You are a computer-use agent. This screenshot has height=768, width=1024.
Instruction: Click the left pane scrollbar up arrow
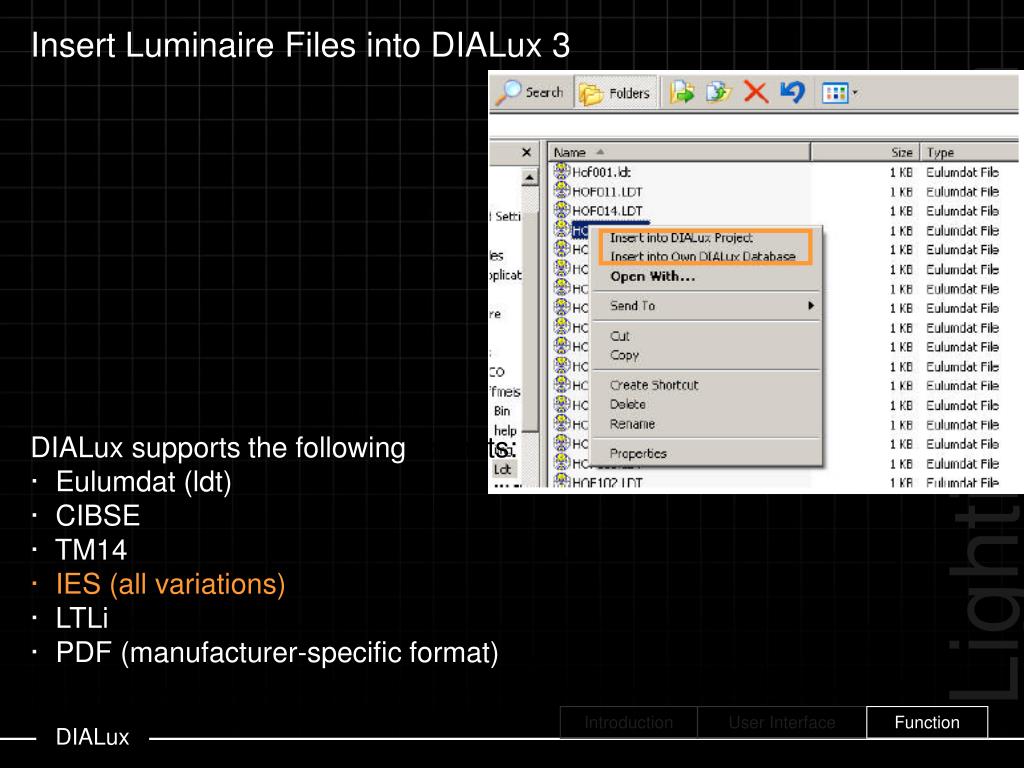(530, 178)
